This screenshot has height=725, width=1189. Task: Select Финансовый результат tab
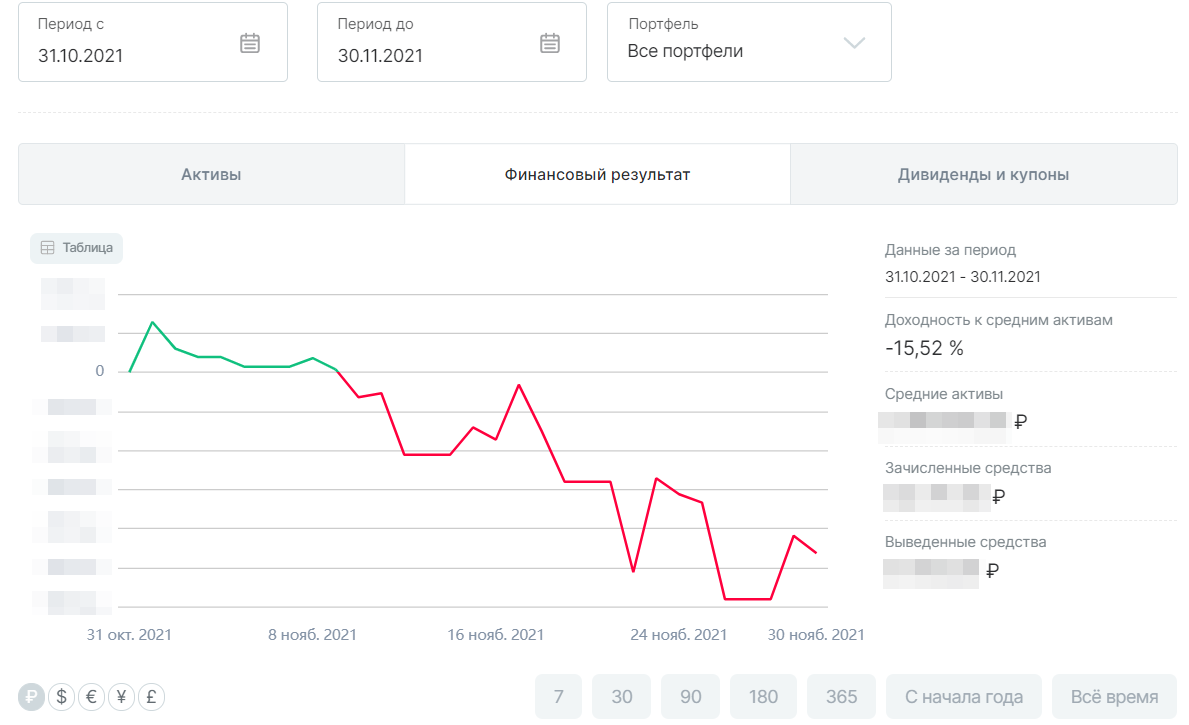click(597, 175)
